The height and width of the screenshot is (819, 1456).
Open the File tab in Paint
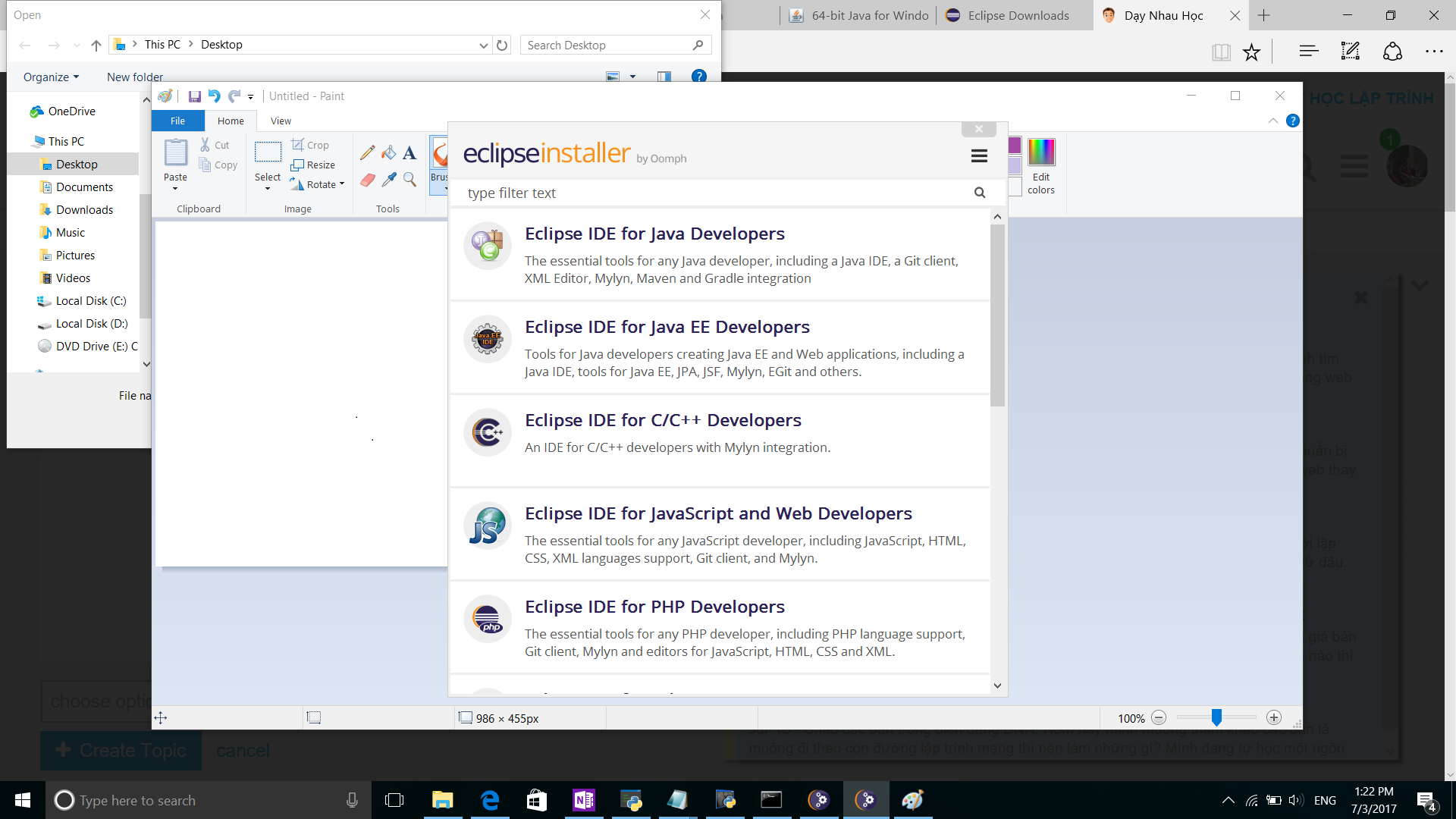pos(177,121)
